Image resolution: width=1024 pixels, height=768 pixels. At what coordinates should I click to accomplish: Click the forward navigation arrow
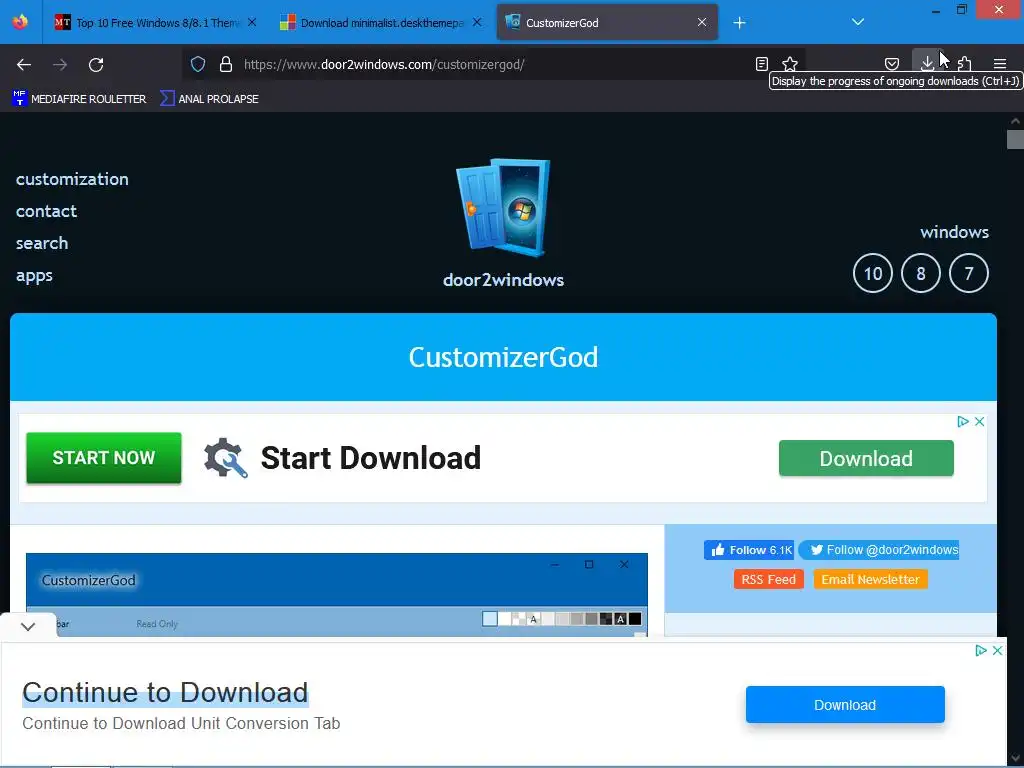coord(60,65)
